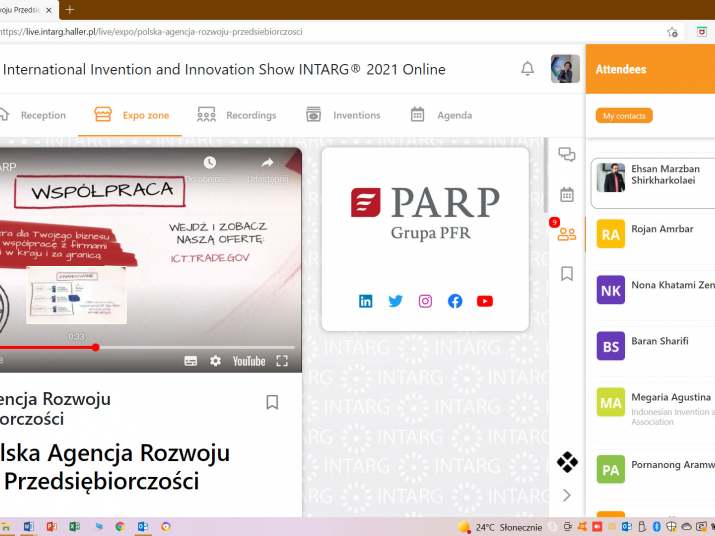The image size is (715, 536).
Task: Seek in the video progress bar
Action: click(x=150, y=347)
